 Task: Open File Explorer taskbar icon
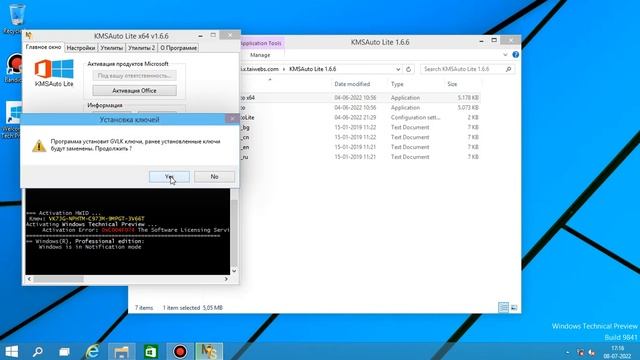tap(122, 351)
